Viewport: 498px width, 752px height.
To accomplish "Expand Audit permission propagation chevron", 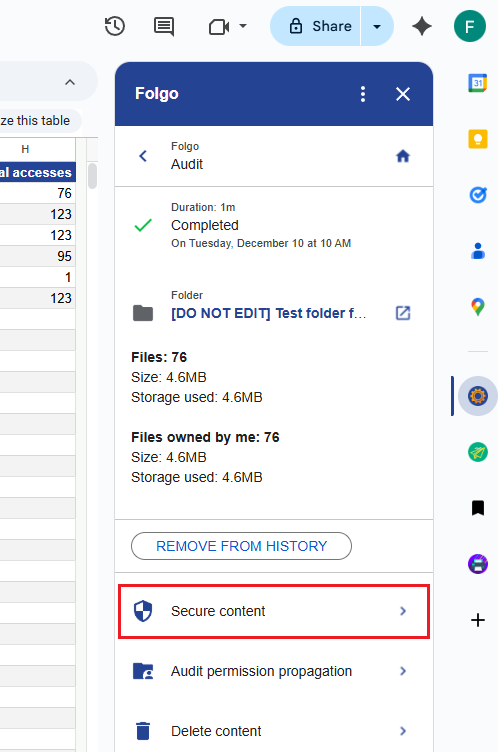I will click(x=403, y=671).
